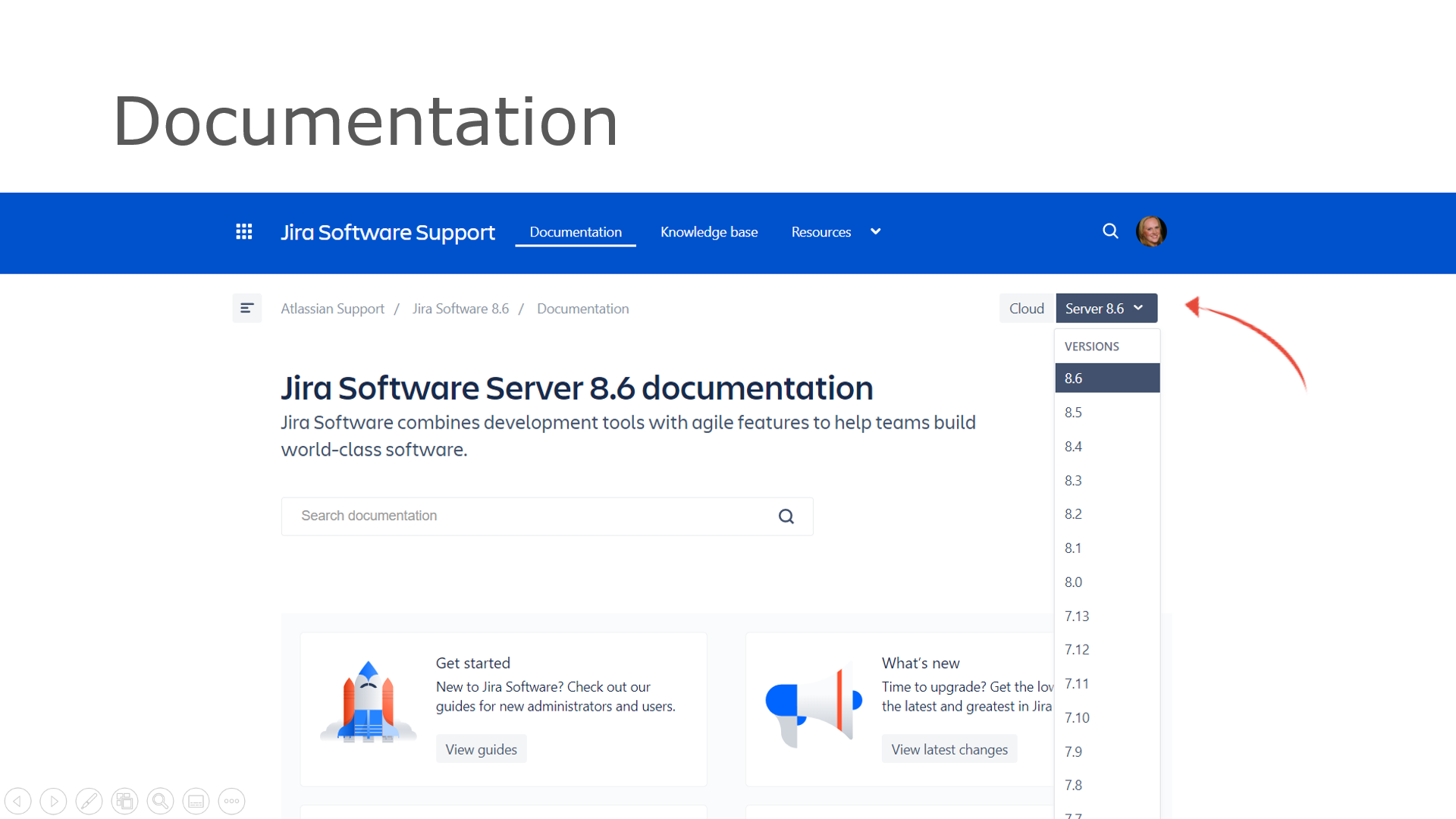Focus the Search documentation field

547,516
